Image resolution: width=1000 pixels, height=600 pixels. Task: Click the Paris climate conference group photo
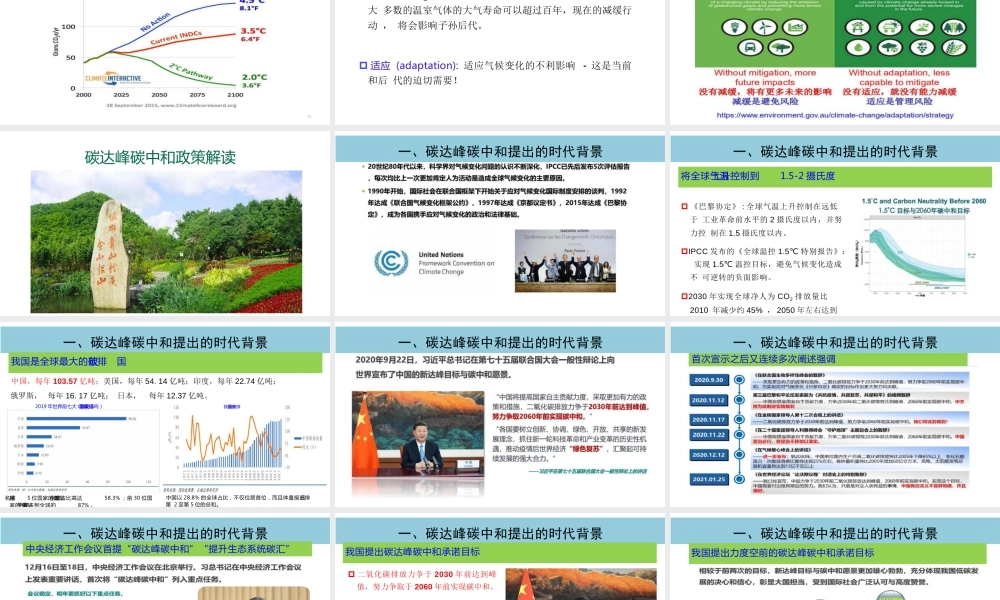pyautogui.click(x=565, y=261)
